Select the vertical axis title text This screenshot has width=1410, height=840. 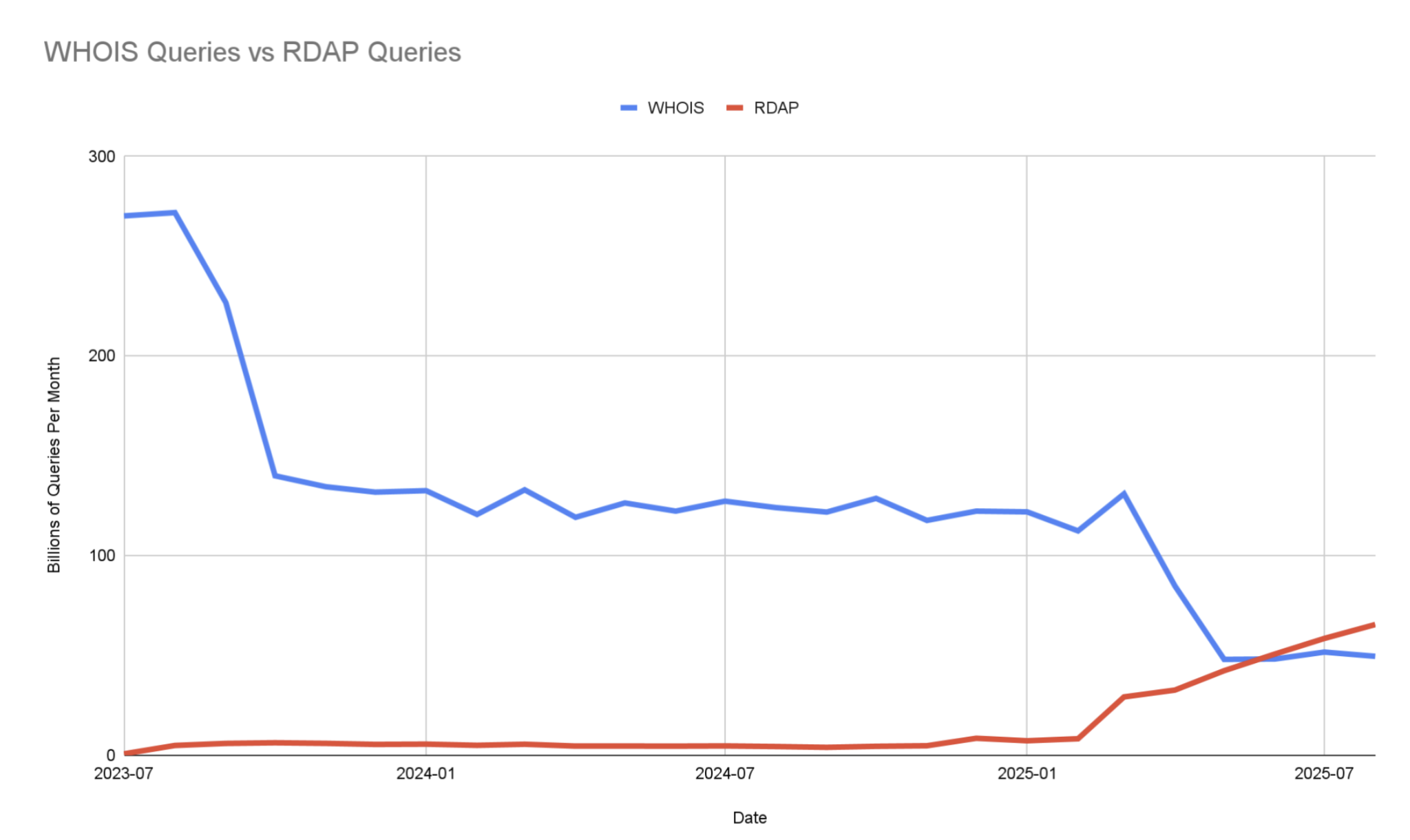point(54,465)
